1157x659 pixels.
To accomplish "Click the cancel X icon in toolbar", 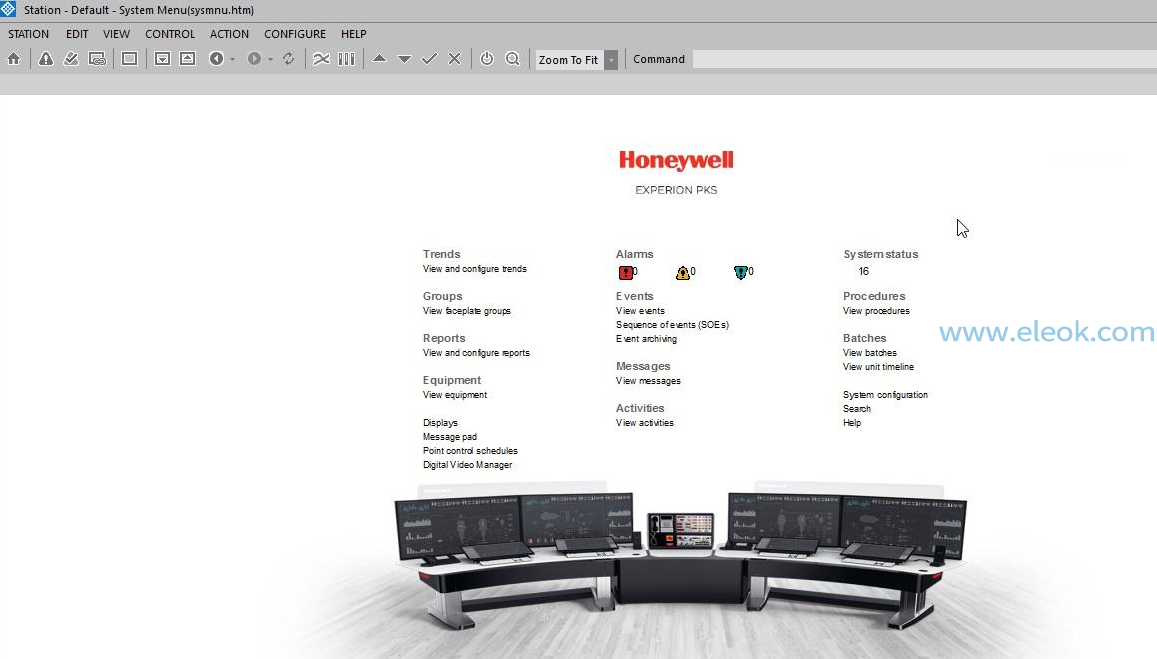I will [x=455, y=59].
